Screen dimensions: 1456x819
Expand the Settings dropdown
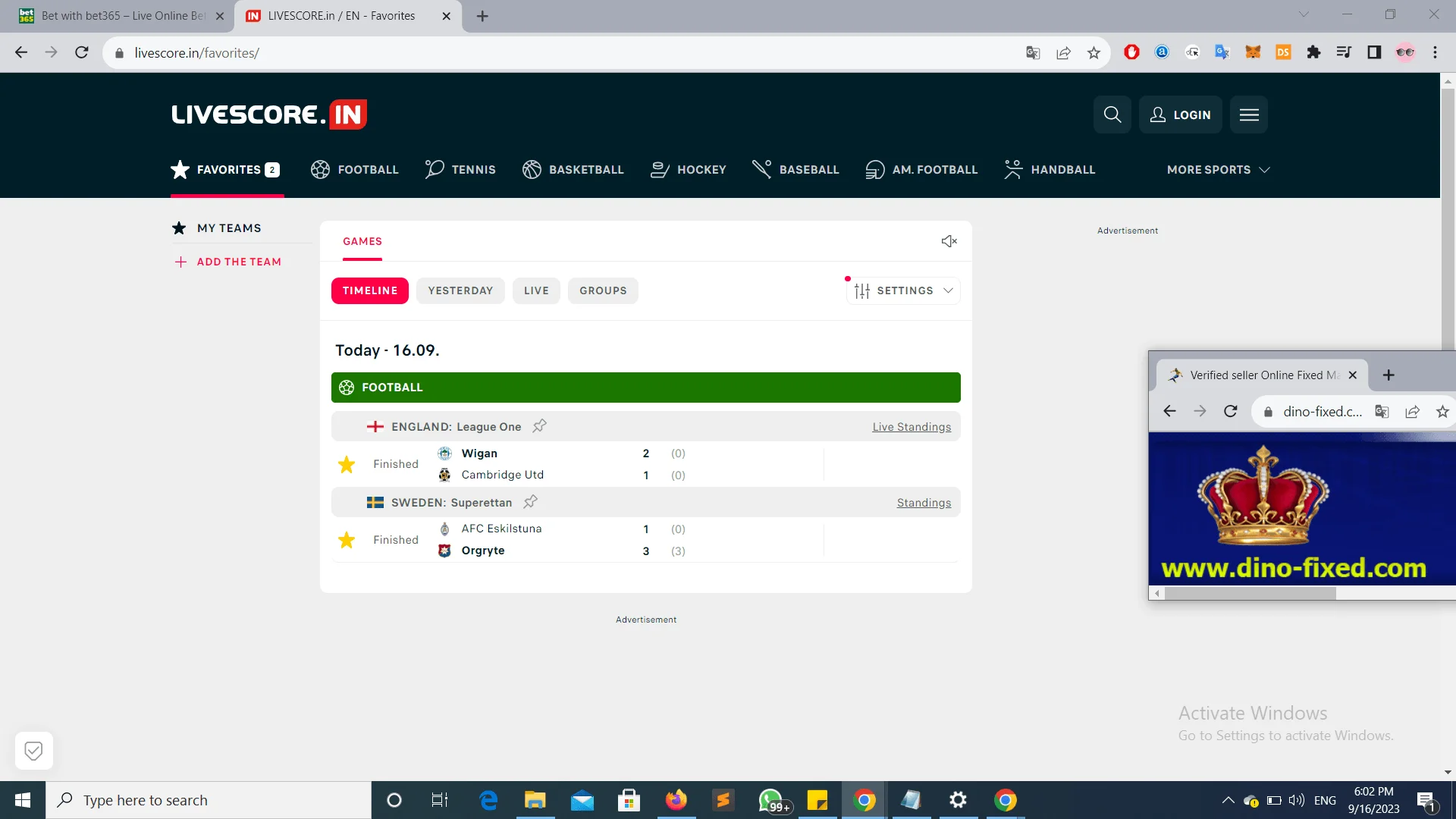[x=903, y=290]
